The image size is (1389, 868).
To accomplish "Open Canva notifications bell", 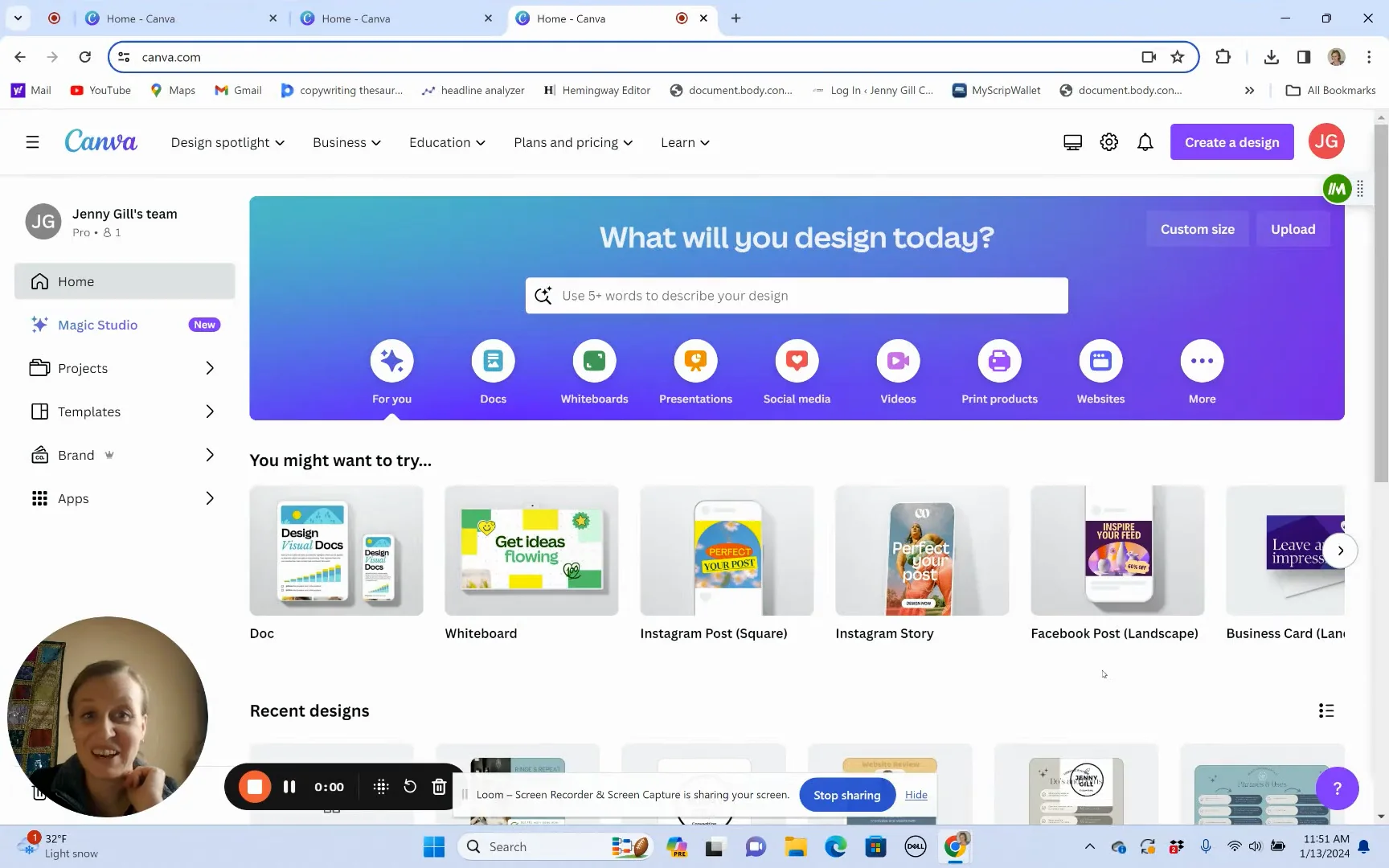I will coord(1145,141).
